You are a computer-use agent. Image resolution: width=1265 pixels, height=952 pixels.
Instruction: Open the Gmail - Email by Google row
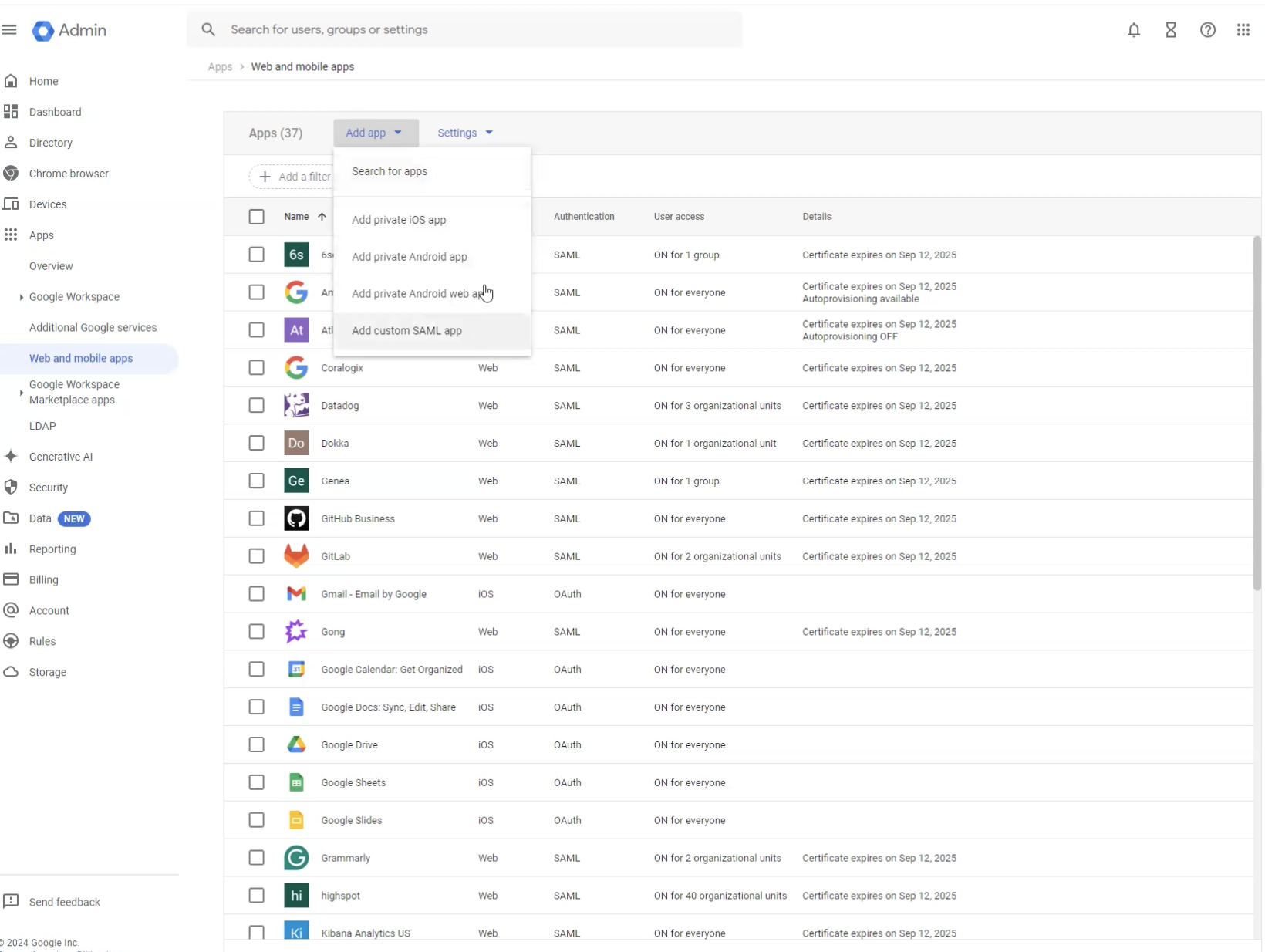(x=738, y=594)
